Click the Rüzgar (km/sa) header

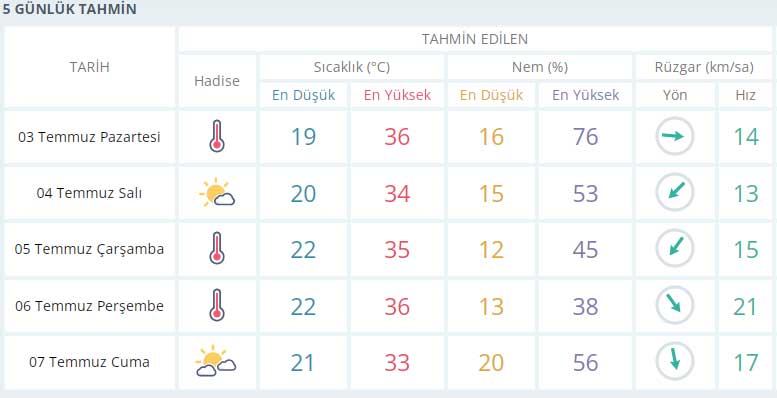704,67
